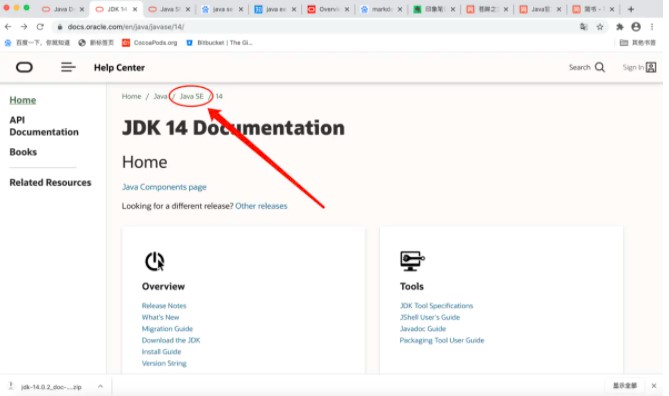Click the Sign In text
Viewport: 669px width, 396px height.
click(x=633, y=67)
